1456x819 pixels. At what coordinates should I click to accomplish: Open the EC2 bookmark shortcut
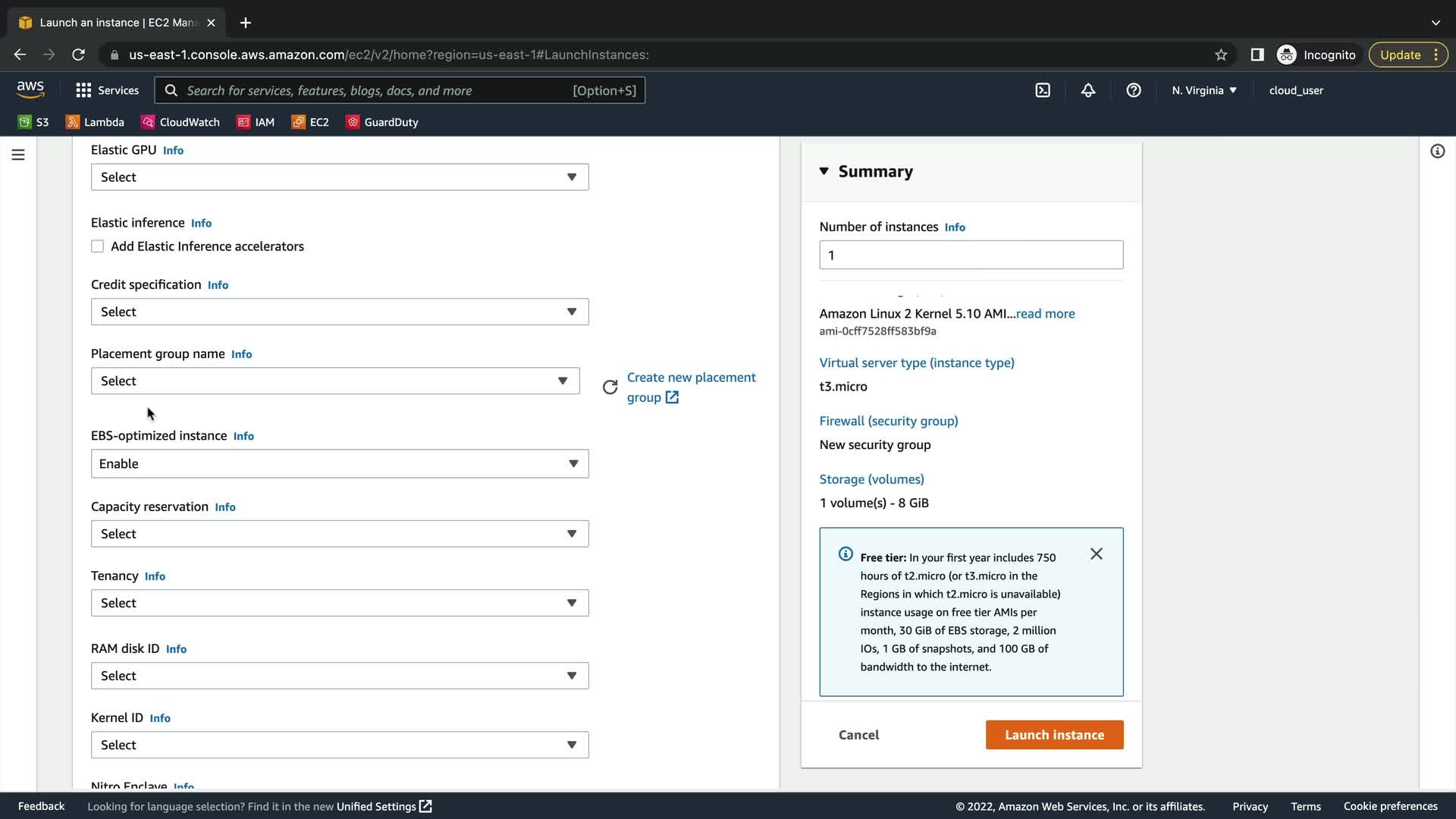311,122
